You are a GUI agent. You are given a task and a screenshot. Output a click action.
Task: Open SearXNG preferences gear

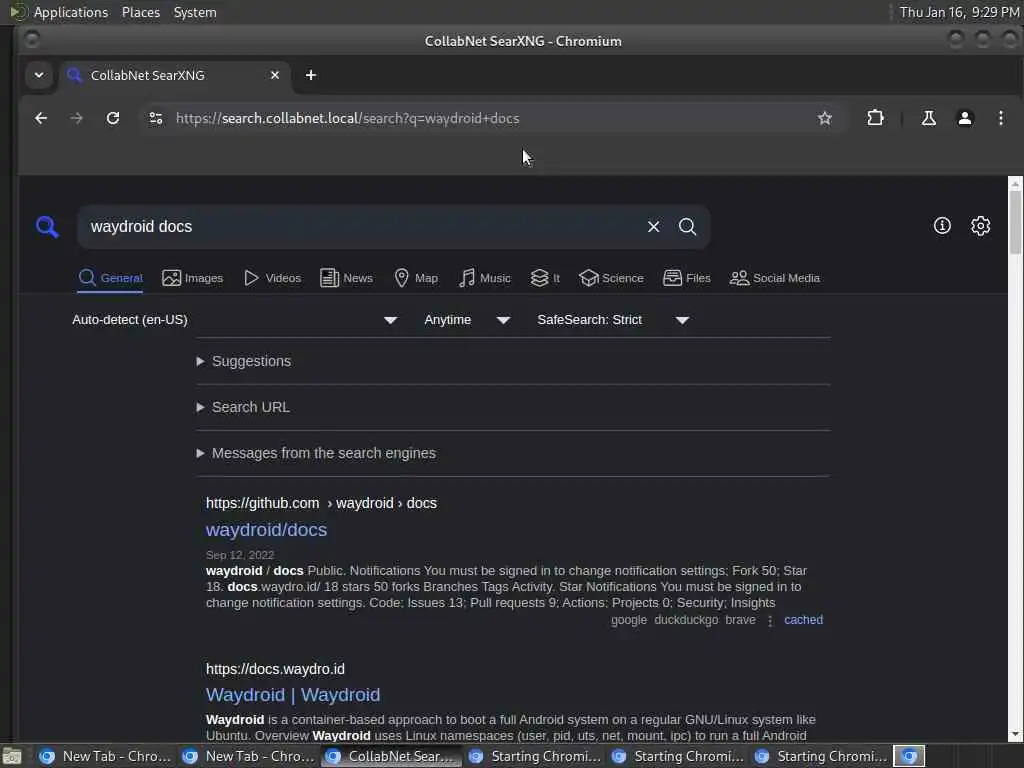tap(980, 226)
